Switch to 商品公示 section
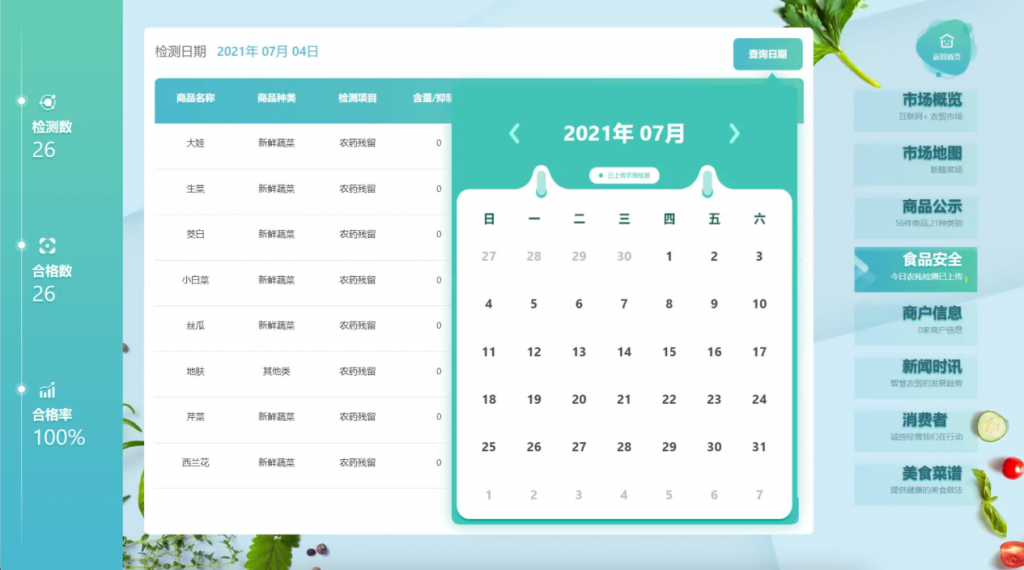Screen dimensions: 1024x570 [x=914, y=212]
